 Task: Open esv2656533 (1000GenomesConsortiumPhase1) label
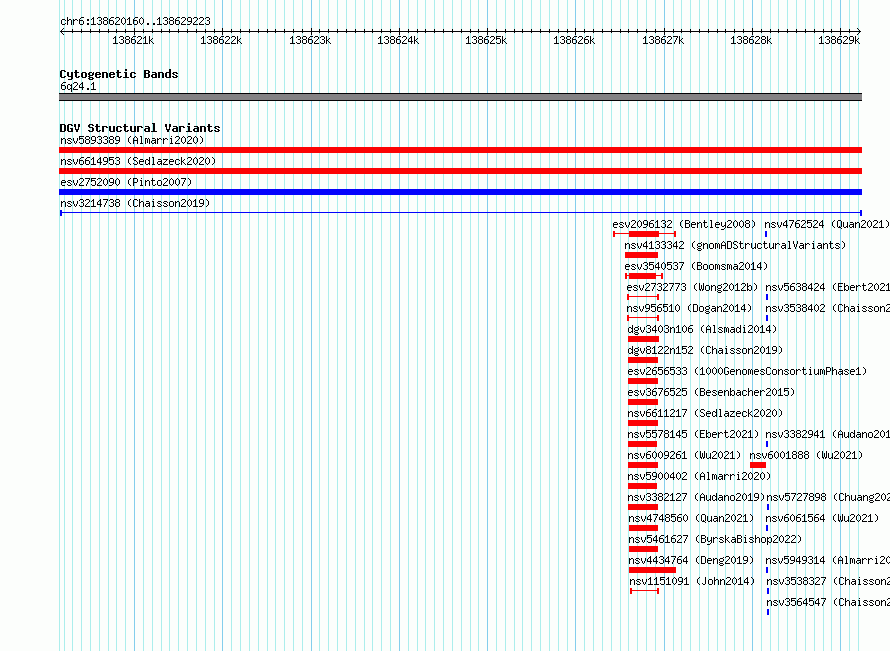(747, 371)
